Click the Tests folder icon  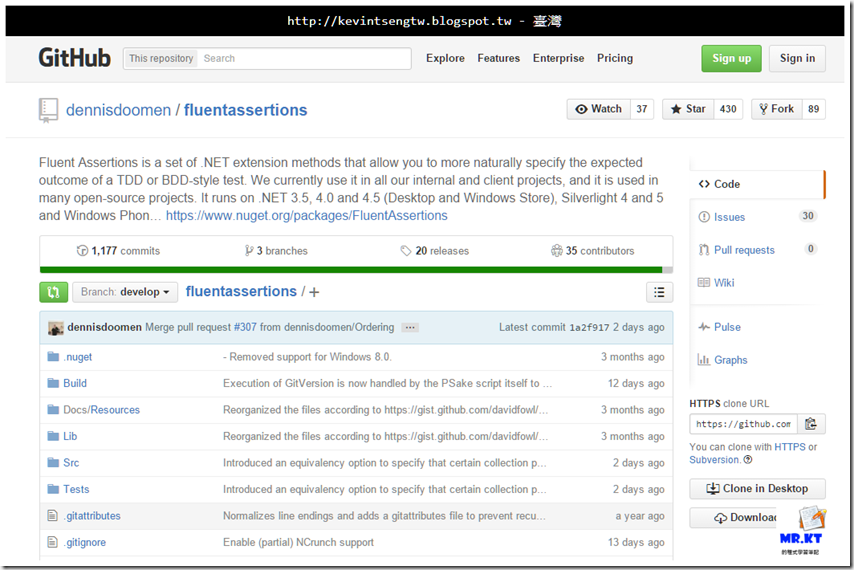point(53,489)
